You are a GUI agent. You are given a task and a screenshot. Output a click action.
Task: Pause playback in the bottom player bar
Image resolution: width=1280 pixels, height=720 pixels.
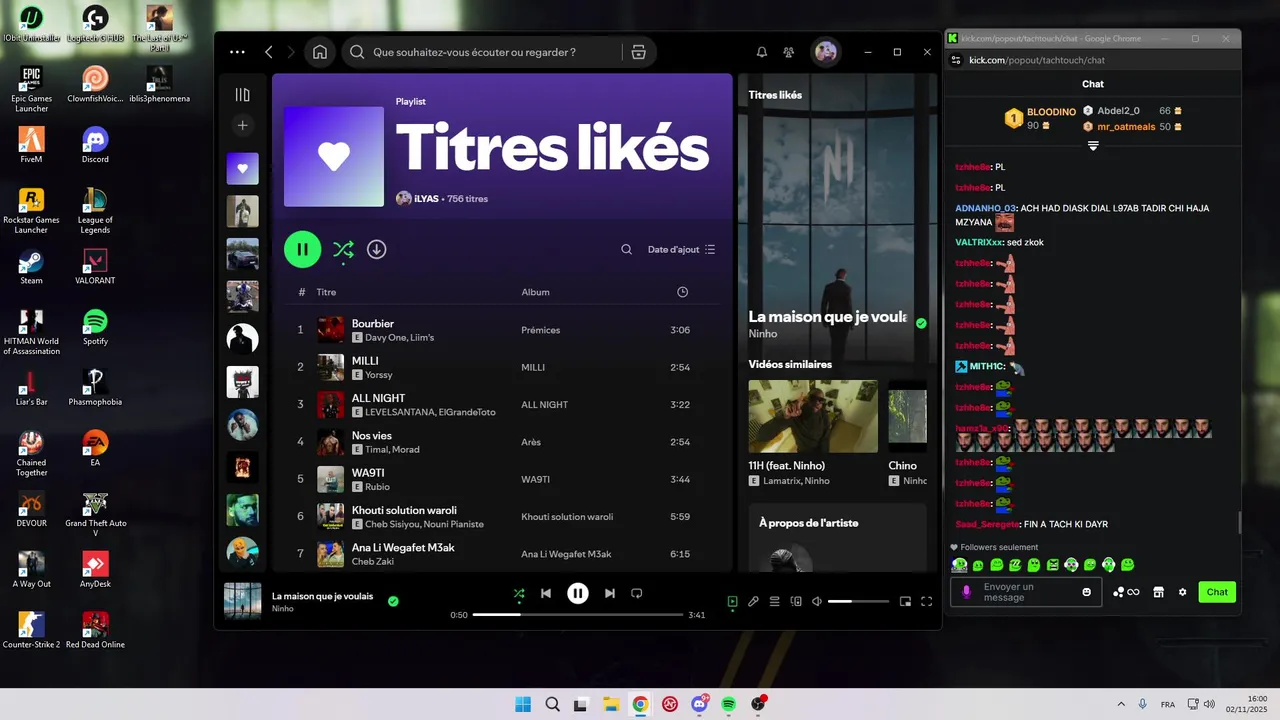click(x=578, y=593)
